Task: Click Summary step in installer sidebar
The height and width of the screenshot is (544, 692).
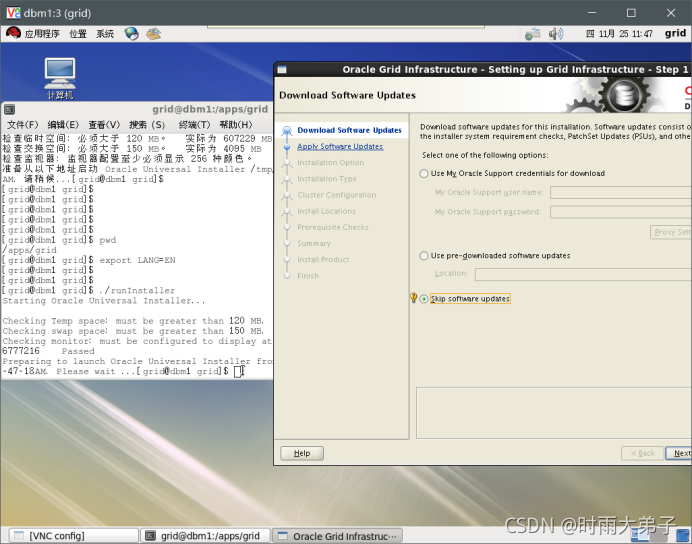Action: [x=314, y=244]
